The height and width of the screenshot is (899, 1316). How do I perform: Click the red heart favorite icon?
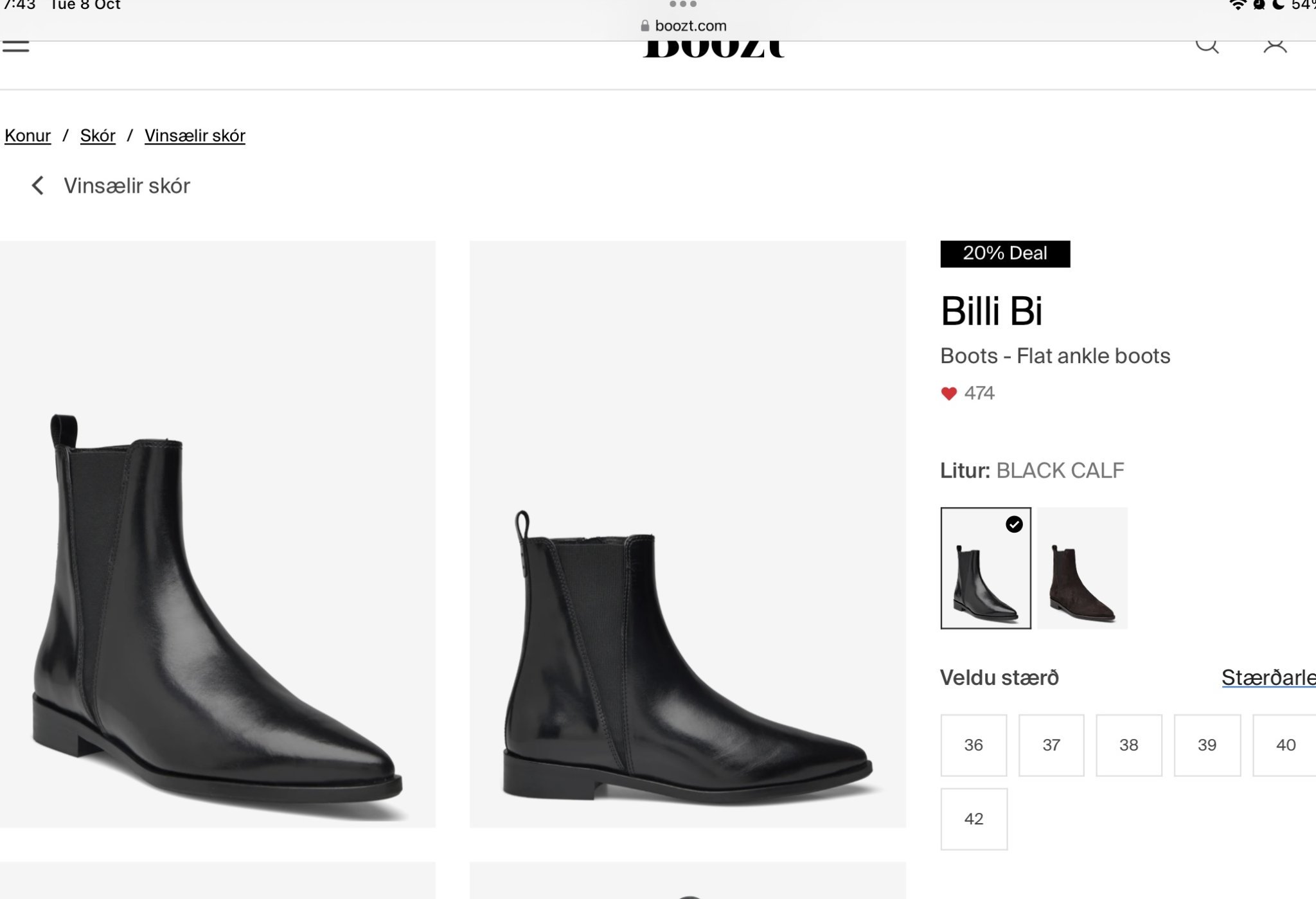[948, 393]
